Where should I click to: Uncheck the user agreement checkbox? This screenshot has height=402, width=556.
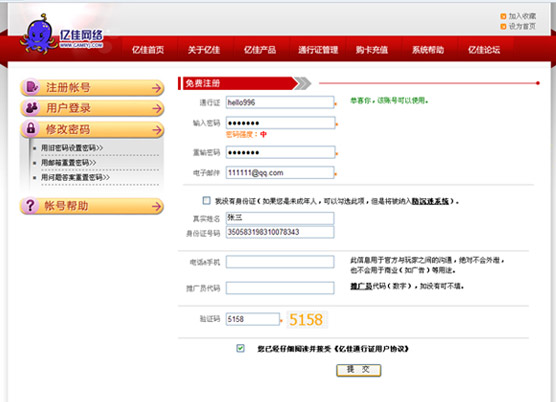pos(240,348)
